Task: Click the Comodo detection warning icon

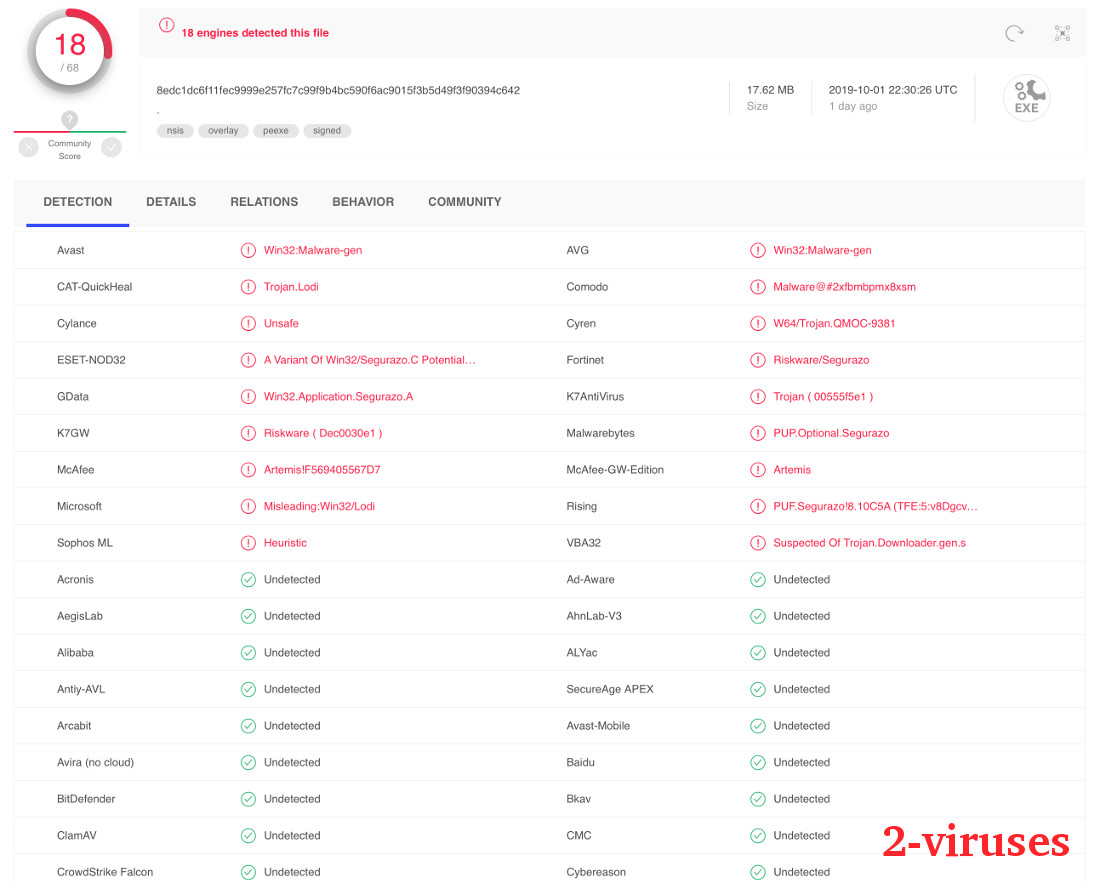Action: click(758, 287)
